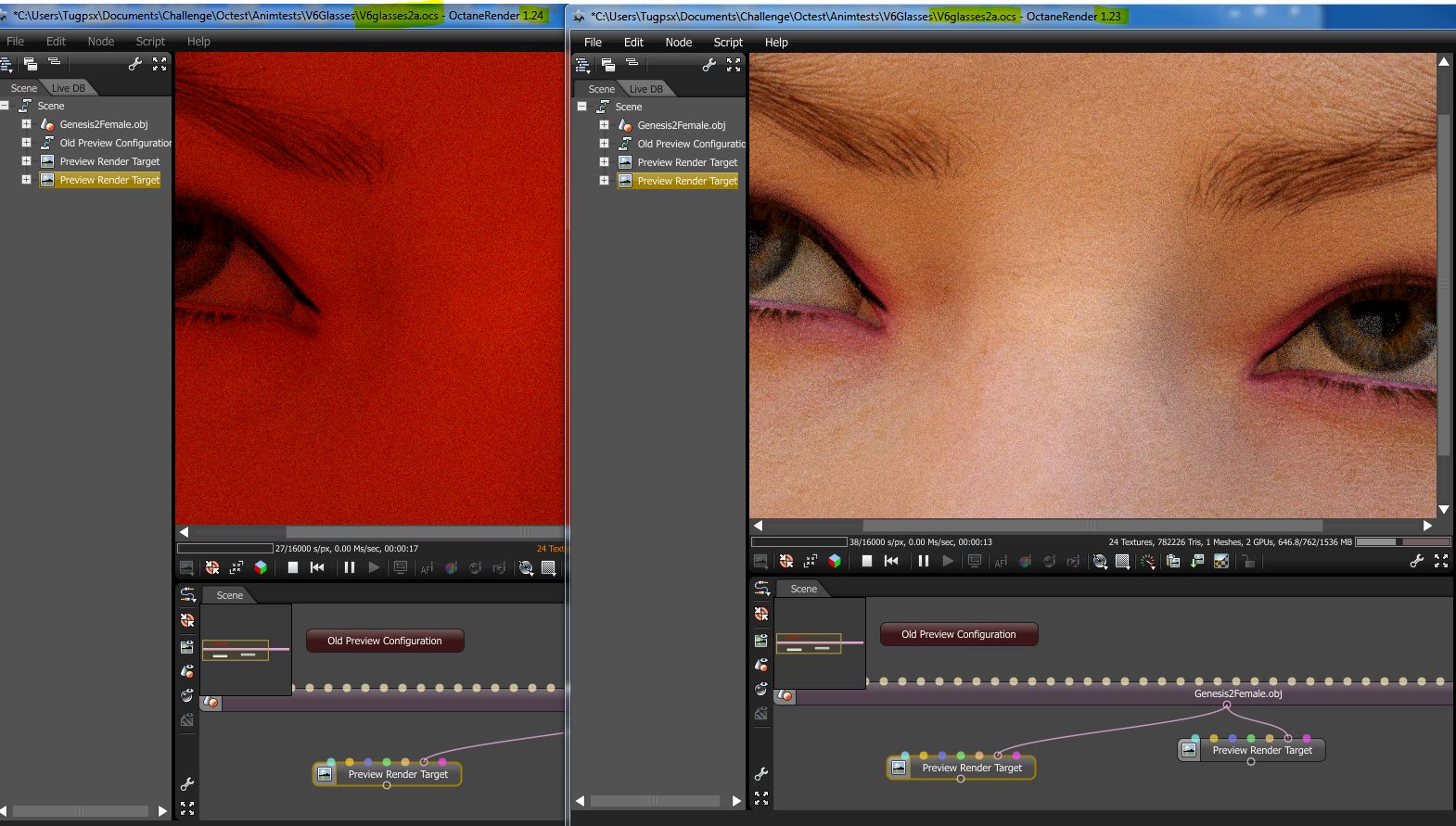This screenshot has height=826, width=1456.
Task: Pause the render in the 1.24 window
Action: (350, 567)
